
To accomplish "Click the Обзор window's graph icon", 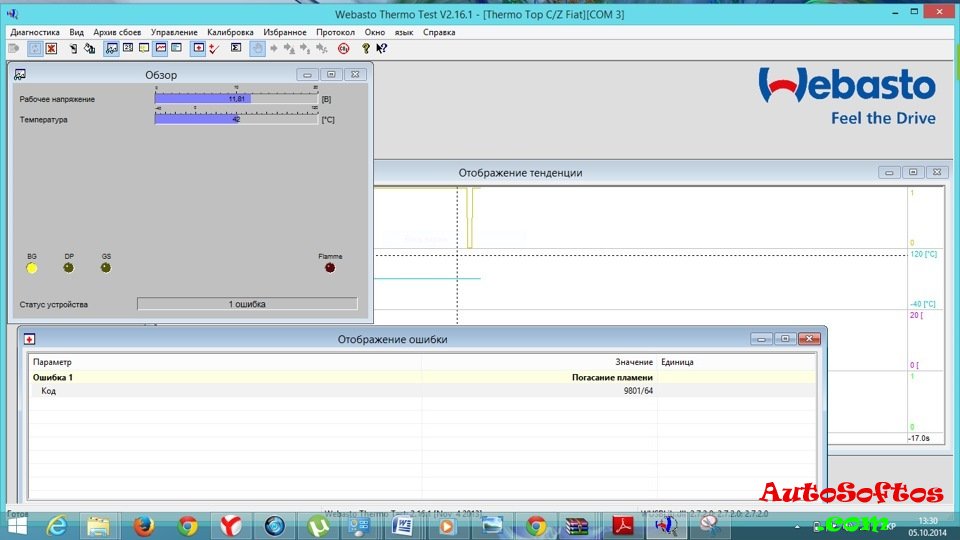I will [20, 75].
